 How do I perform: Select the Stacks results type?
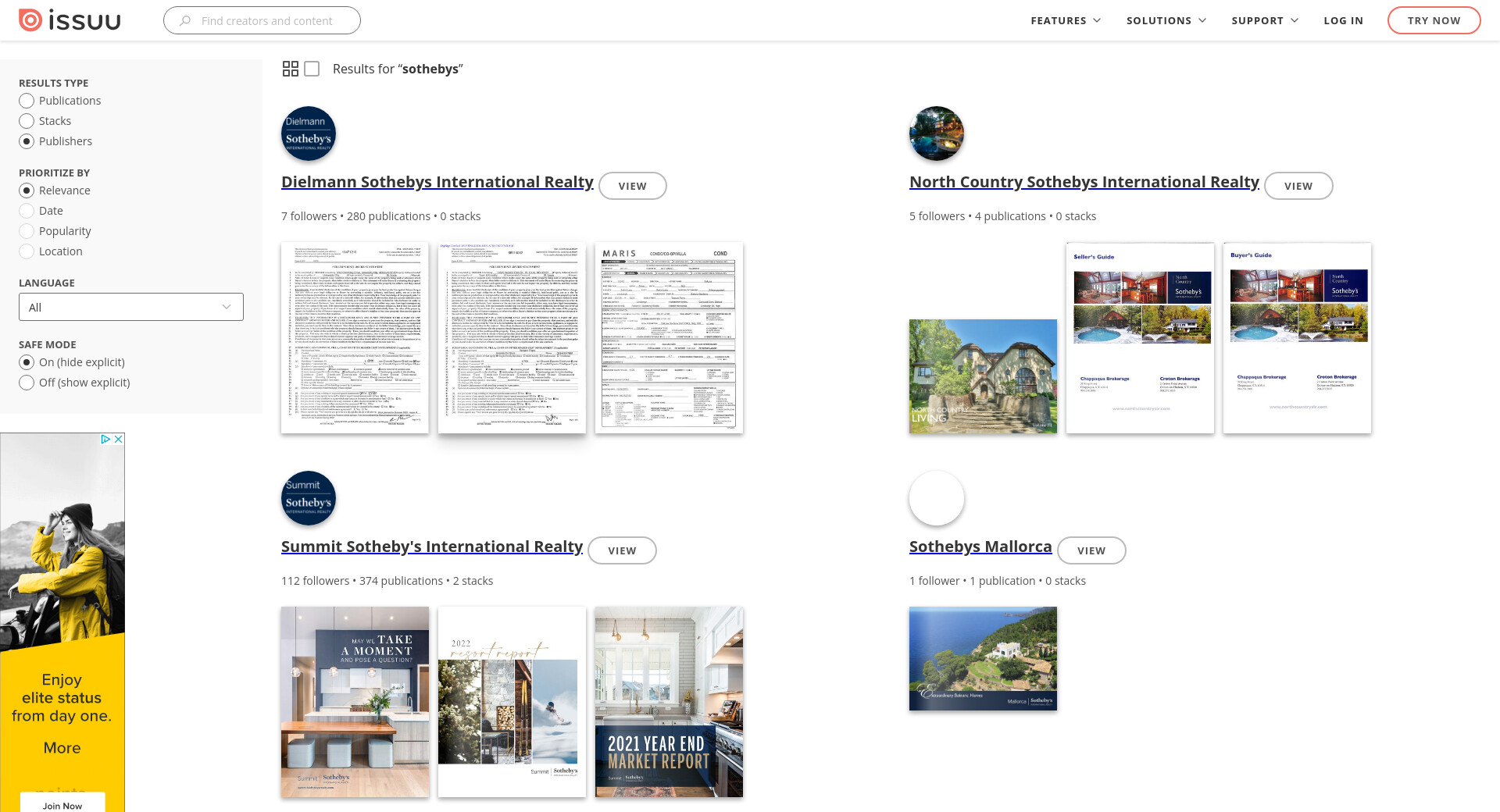click(27, 121)
